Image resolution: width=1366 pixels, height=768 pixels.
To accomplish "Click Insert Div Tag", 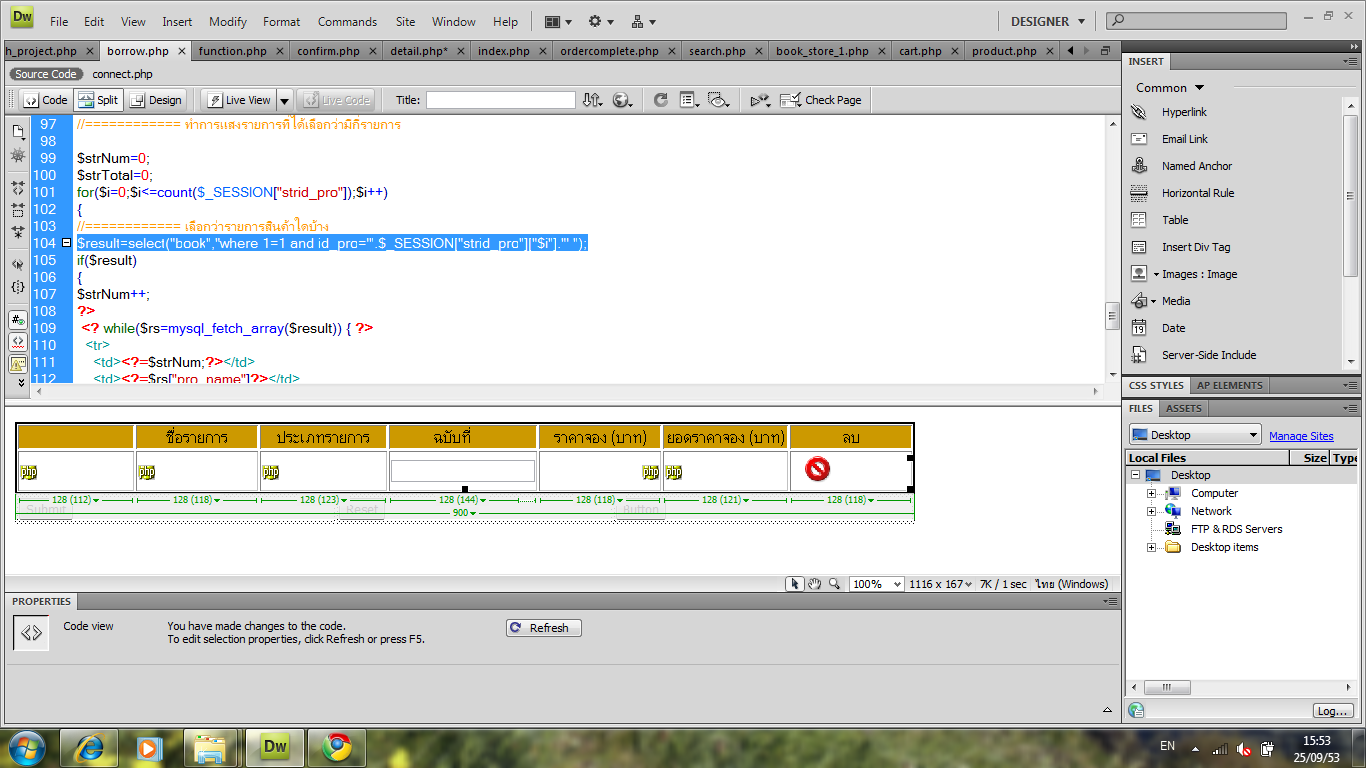I will coord(1196,247).
